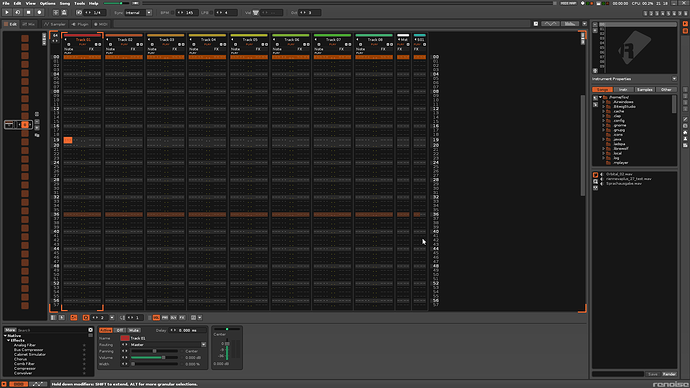The width and height of the screenshot is (690, 388).
Task: Open the Sync Internal dropdown
Action: point(149,13)
